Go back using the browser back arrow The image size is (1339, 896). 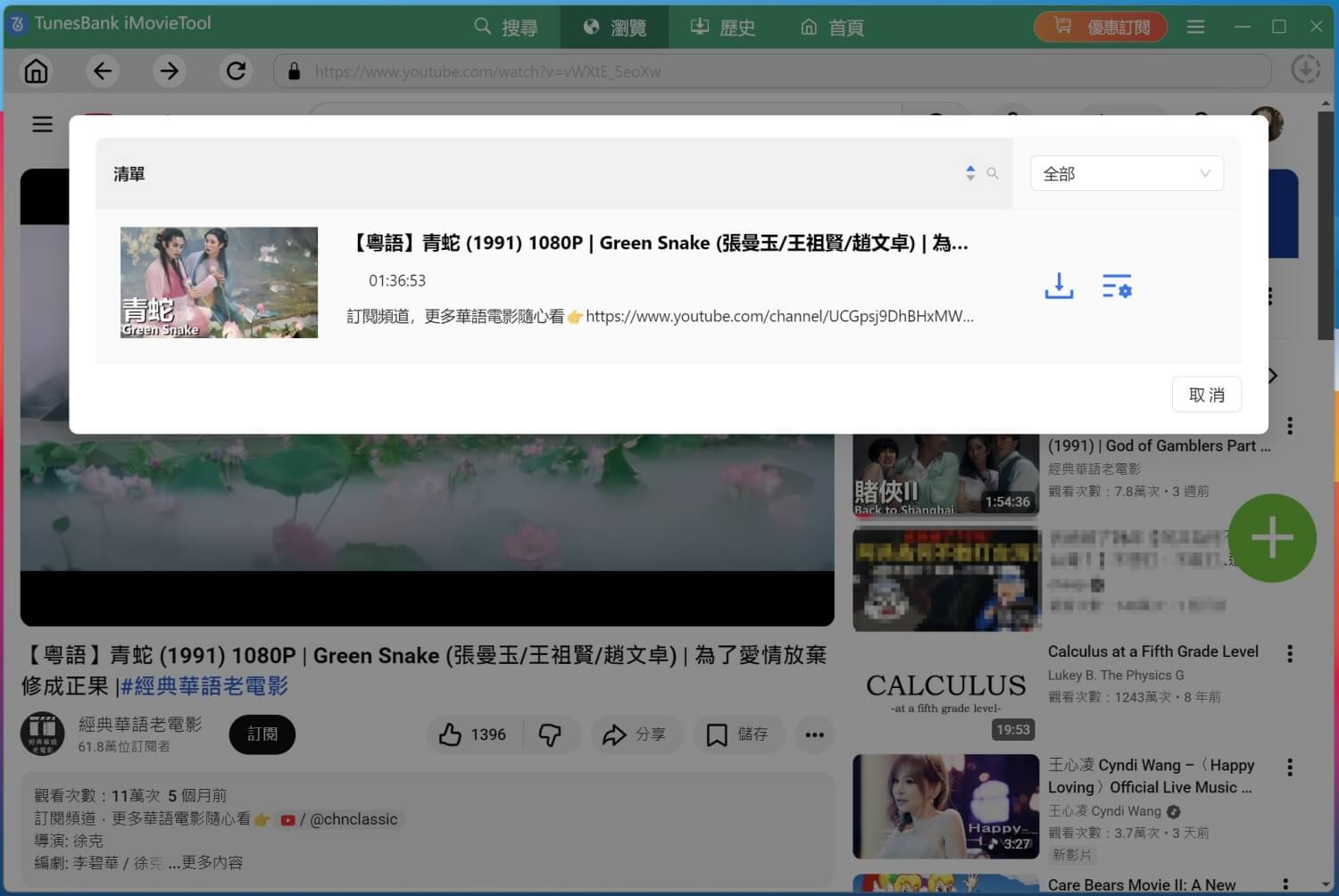click(x=102, y=71)
